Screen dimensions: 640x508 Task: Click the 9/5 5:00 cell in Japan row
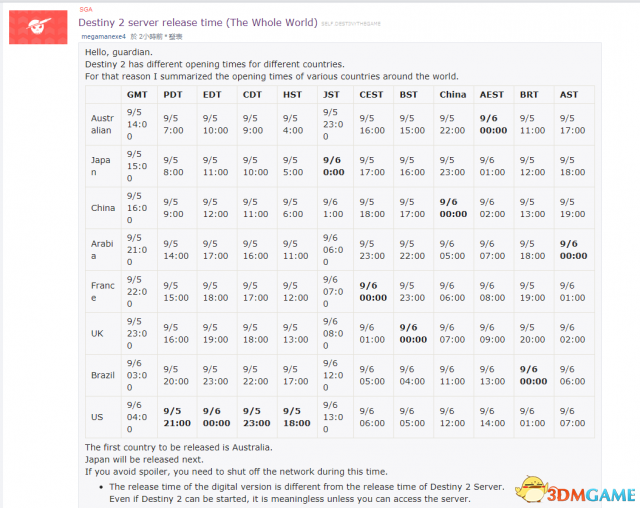tap(293, 166)
